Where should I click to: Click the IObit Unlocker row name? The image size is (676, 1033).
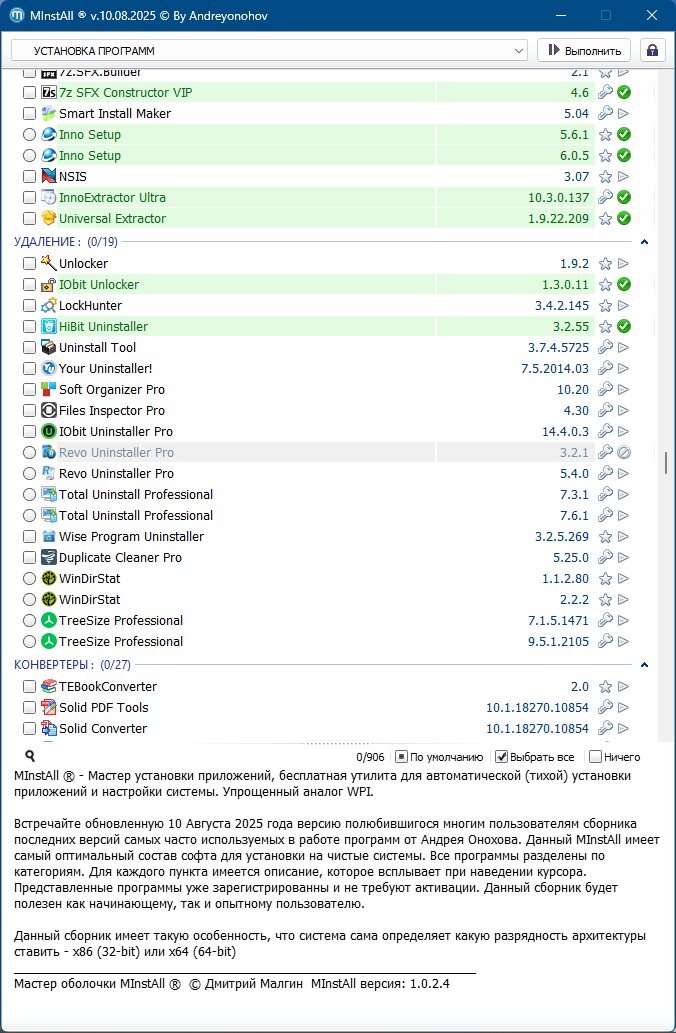click(x=99, y=285)
